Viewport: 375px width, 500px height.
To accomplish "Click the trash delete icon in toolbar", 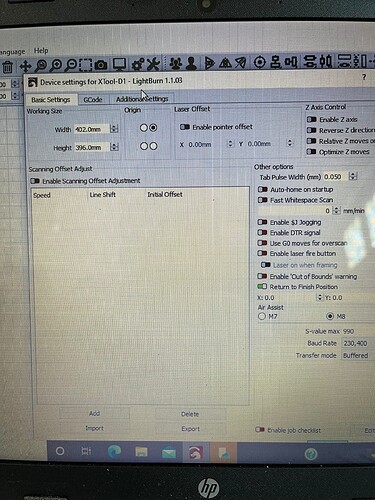I will coord(7,67).
